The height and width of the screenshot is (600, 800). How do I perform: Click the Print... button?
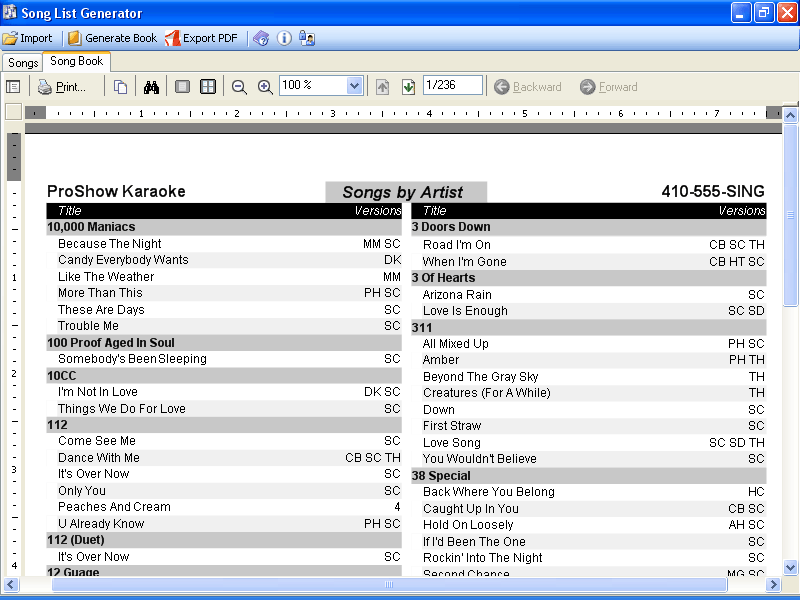point(62,87)
